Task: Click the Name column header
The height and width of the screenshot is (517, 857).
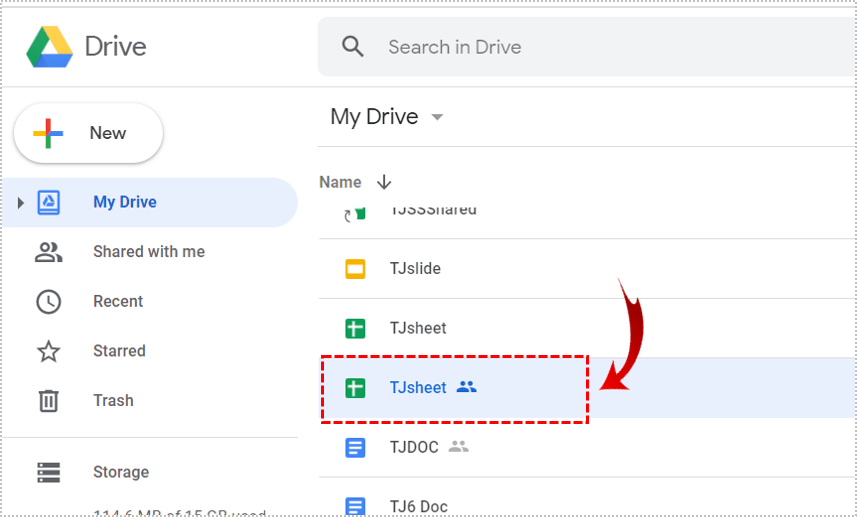Action: pos(340,182)
